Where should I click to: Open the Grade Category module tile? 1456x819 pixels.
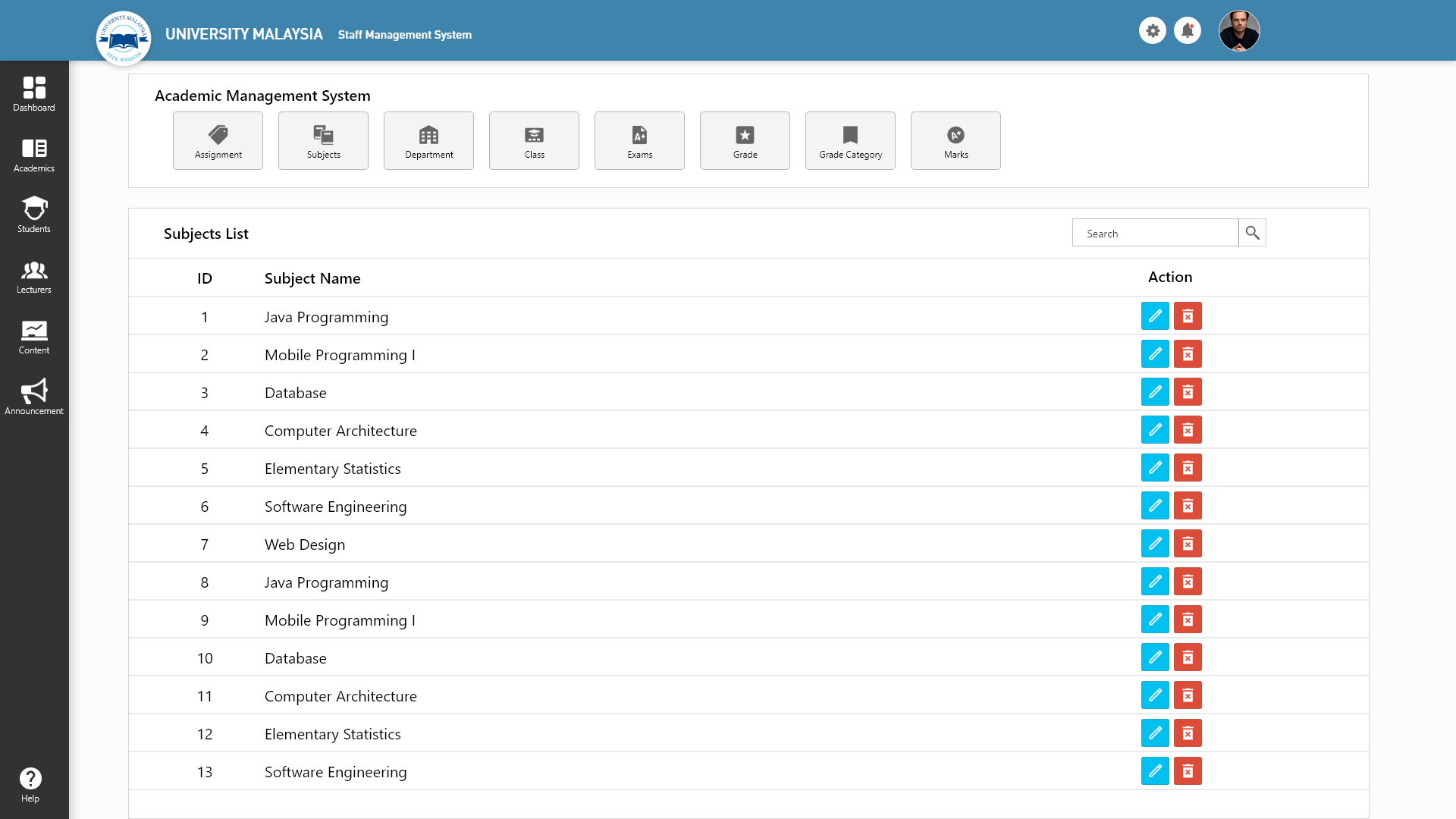[x=851, y=141]
